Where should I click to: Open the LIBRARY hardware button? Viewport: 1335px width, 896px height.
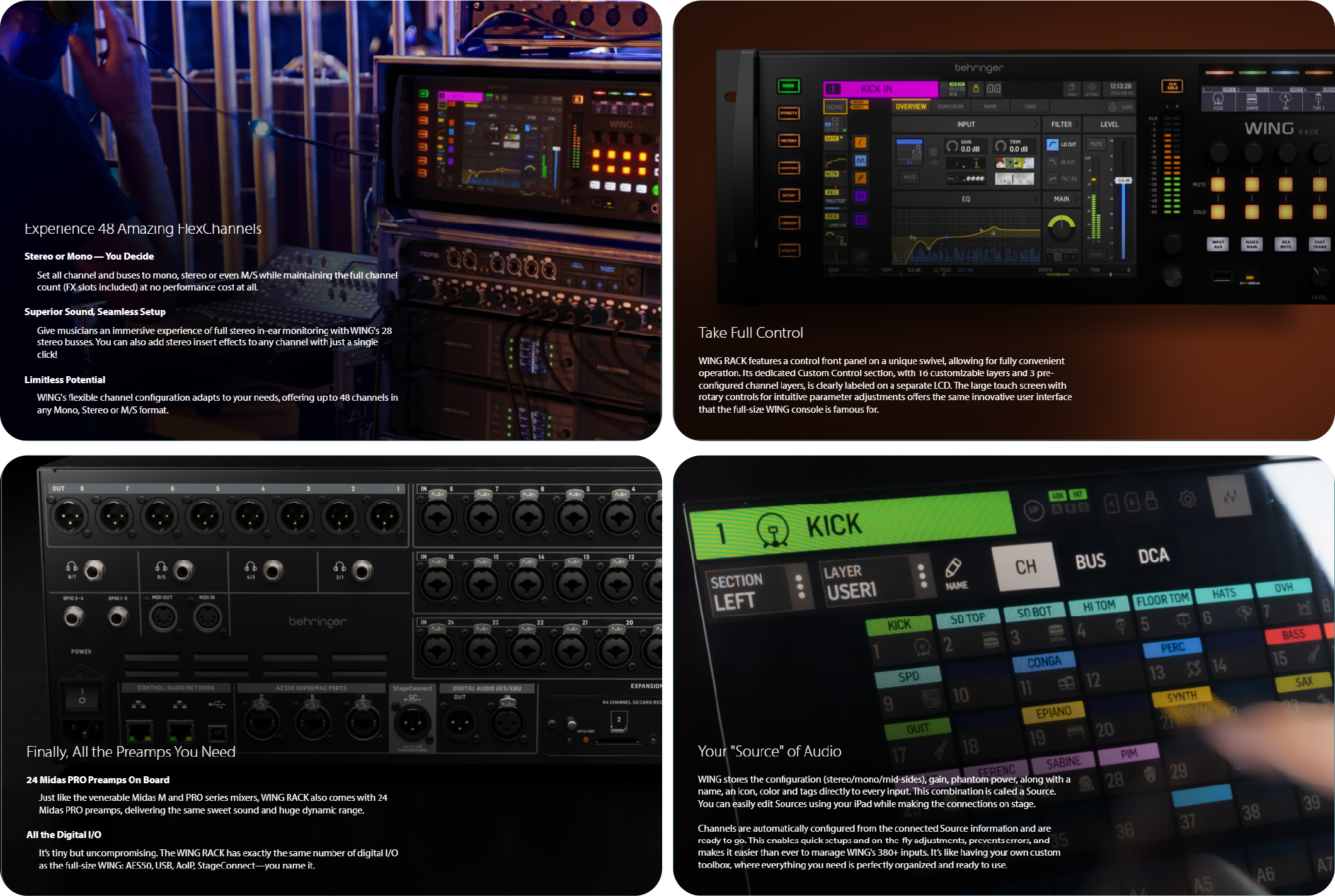(x=789, y=223)
